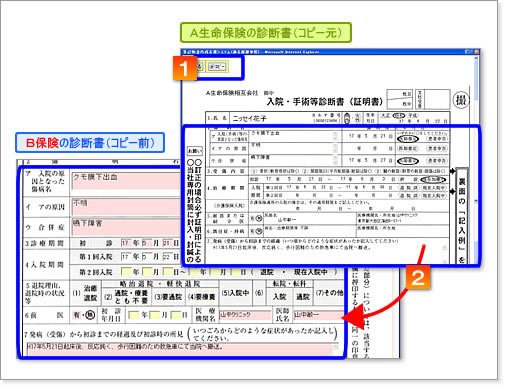Select (3)要通院 discharge status cell
This screenshot has height=389, width=509.
(x=168, y=297)
